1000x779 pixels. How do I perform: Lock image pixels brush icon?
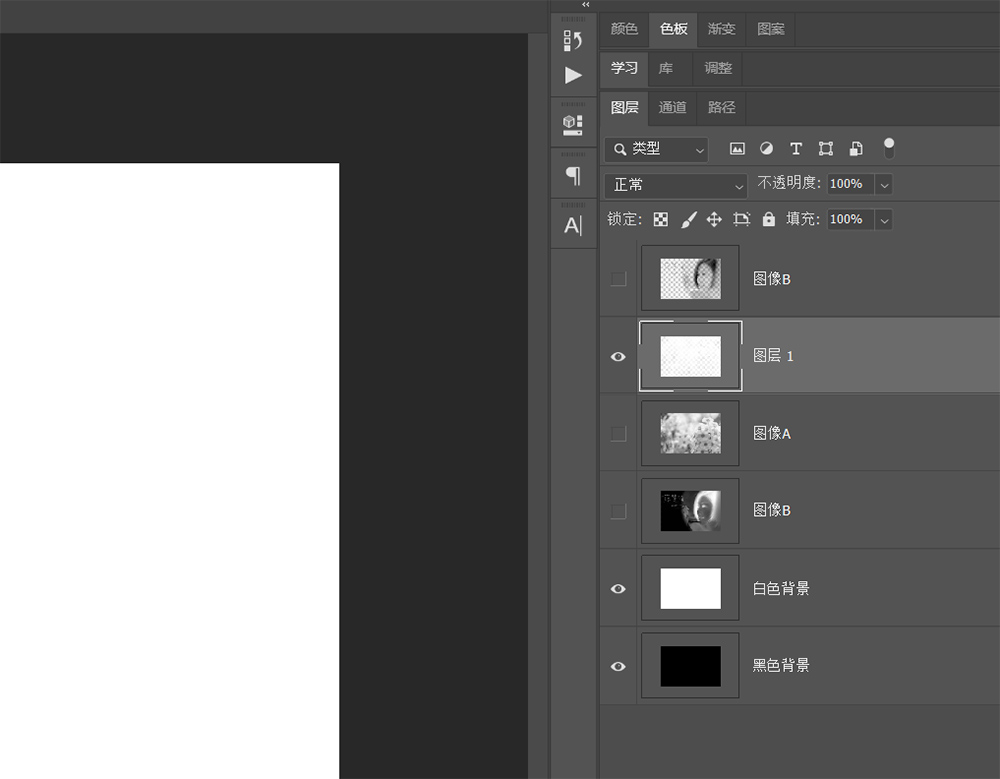point(688,219)
